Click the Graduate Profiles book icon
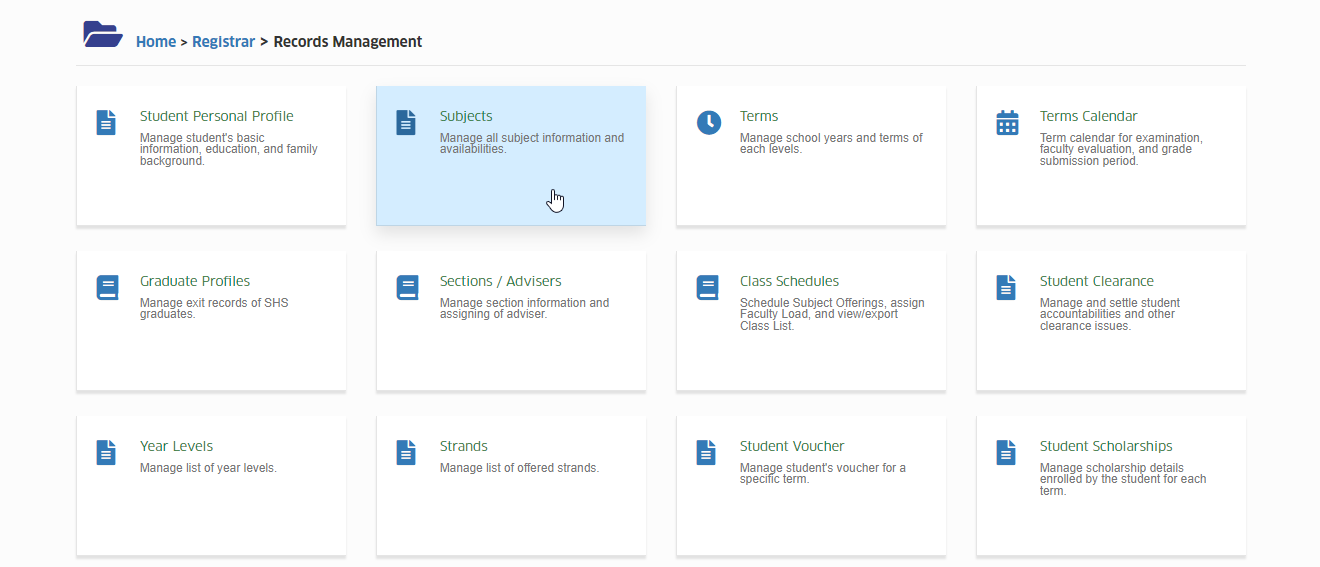Screen dimensions: 1320x567 (x=107, y=287)
